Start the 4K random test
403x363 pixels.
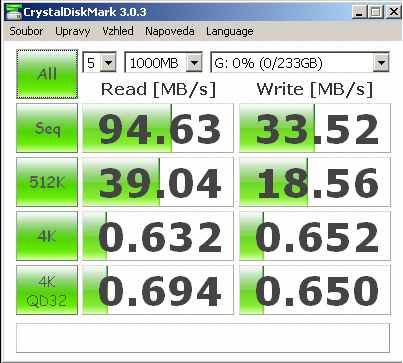(47, 236)
